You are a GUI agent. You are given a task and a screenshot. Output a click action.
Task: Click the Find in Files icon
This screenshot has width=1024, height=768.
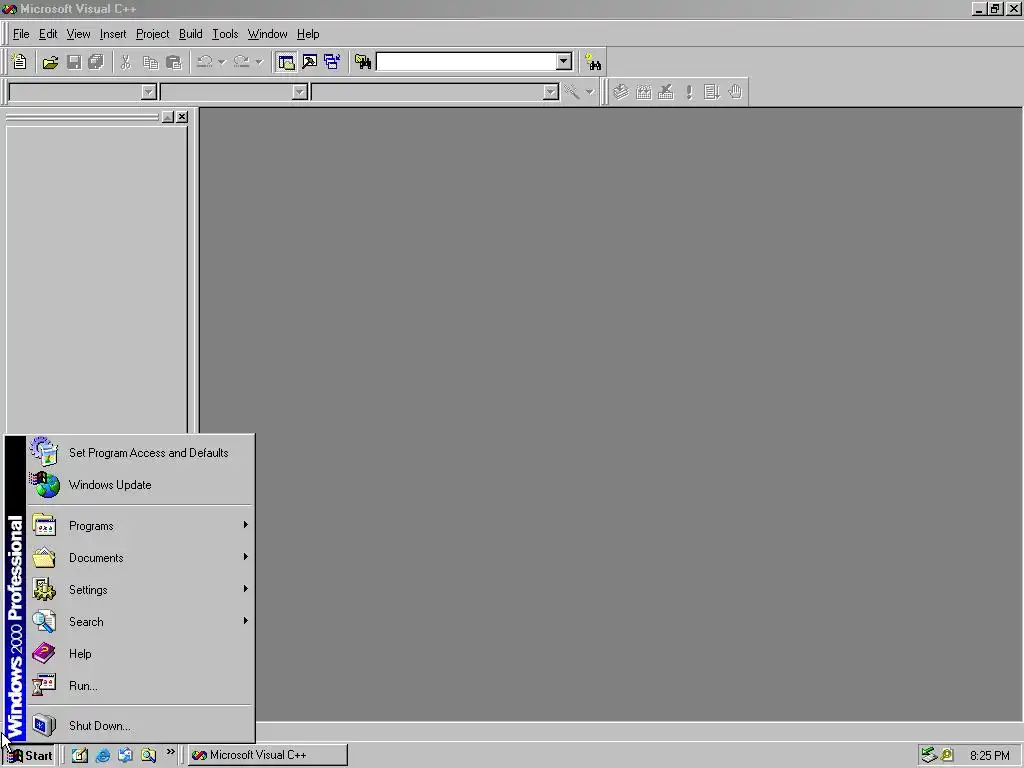pyautogui.click(x=363, y=62)
